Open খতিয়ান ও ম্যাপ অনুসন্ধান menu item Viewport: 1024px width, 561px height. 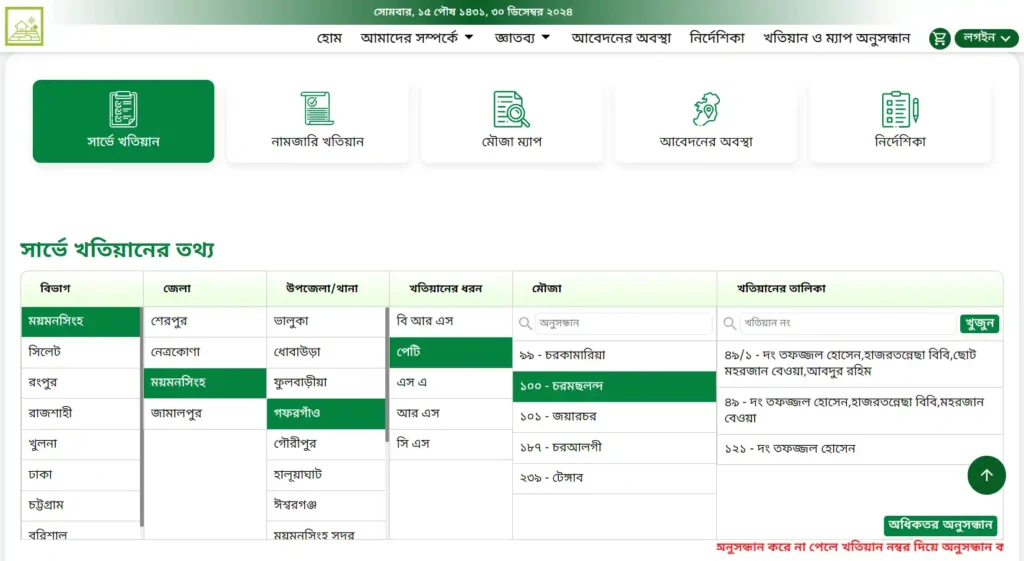[837, 38]
